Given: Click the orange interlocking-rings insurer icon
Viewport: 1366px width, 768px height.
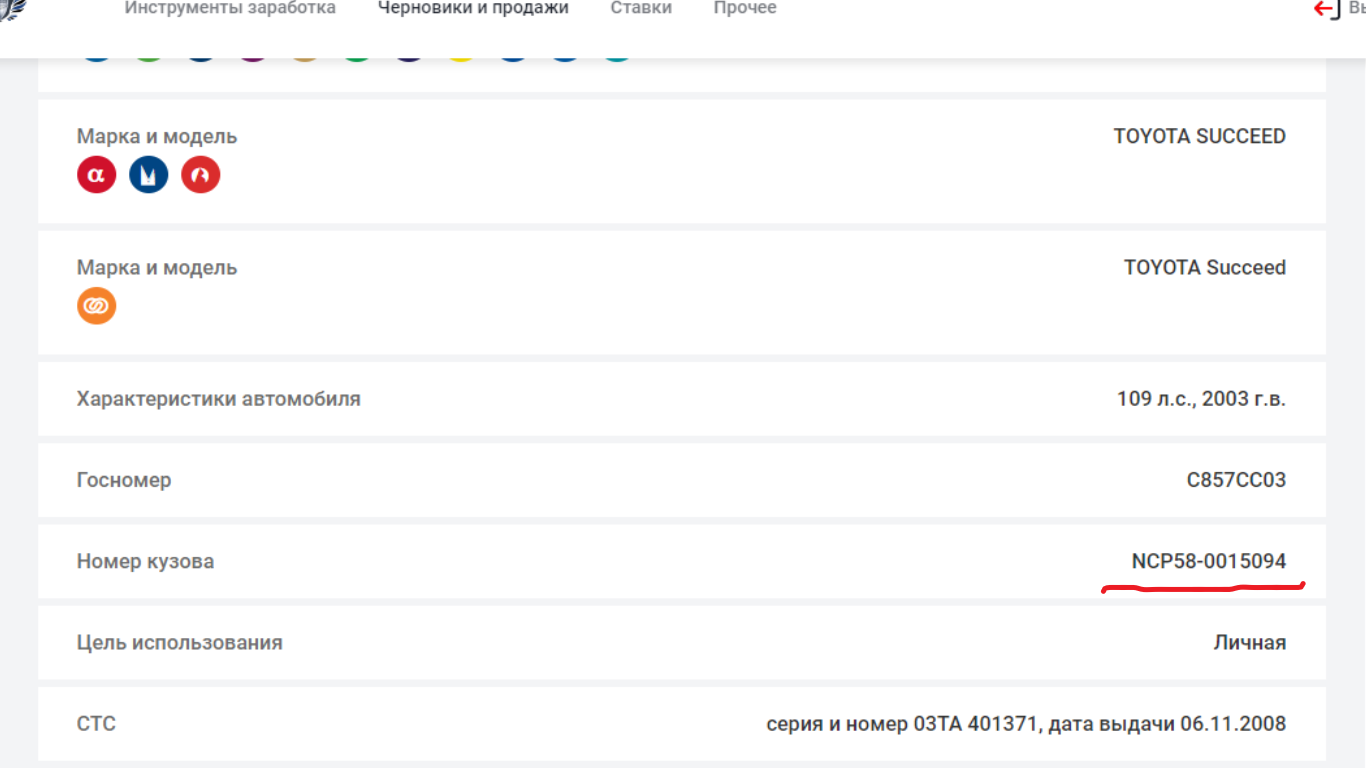Looking at the screenshot, I should (x=97, y=306).
